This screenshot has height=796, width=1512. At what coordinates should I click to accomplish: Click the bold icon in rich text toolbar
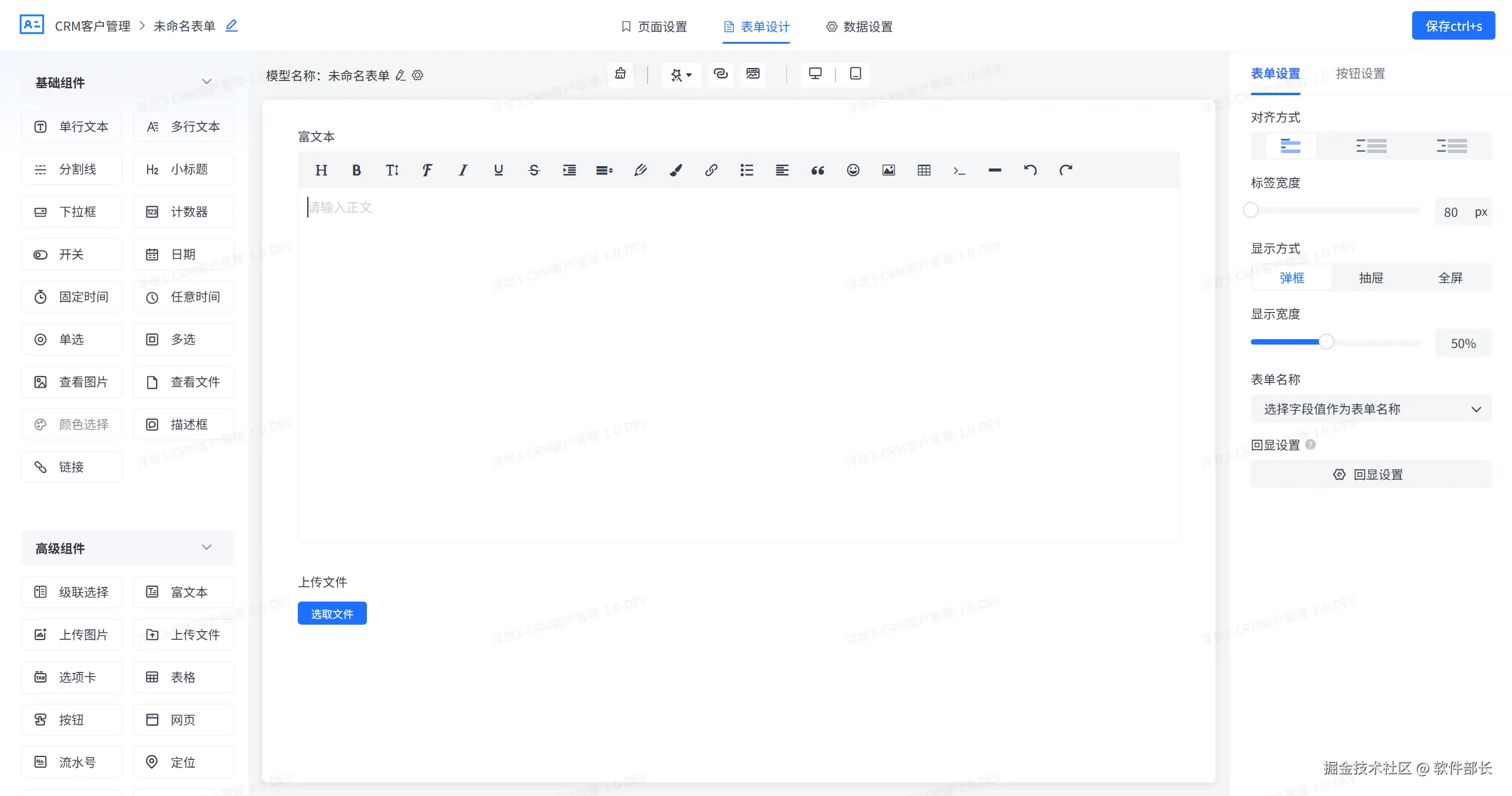(x=356, y=170)
